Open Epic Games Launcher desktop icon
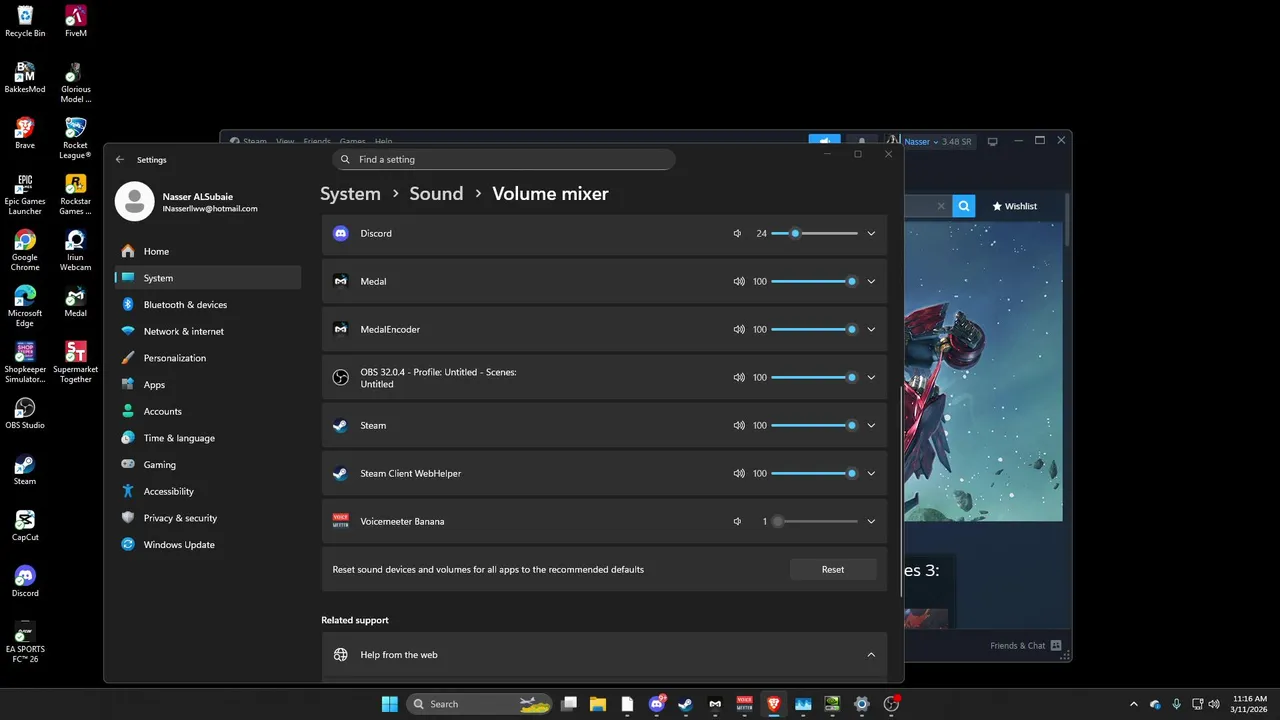Viewport: 1280px width, 720px height. (x=25, y=194)
